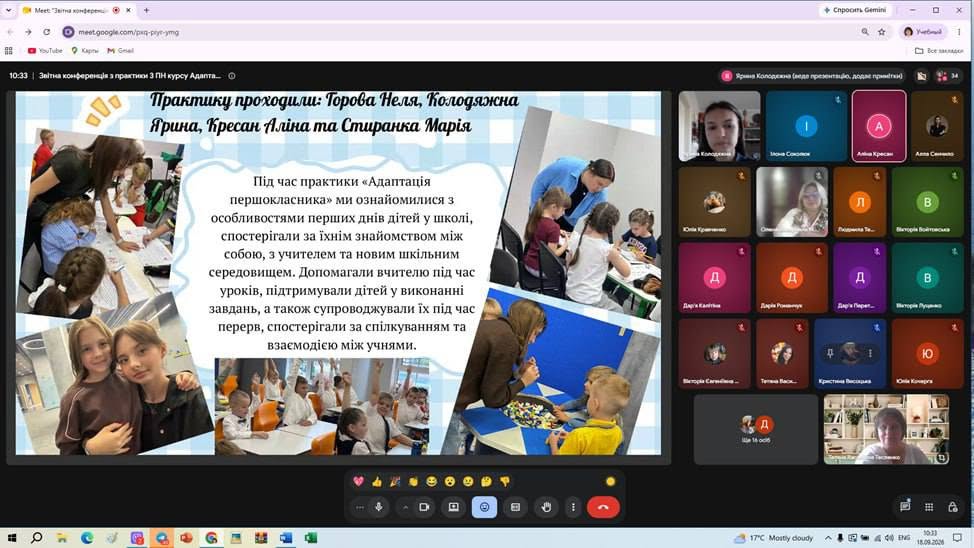Reload the Meet page
This screenshot has width=974, height=548.
click(47, 32)
